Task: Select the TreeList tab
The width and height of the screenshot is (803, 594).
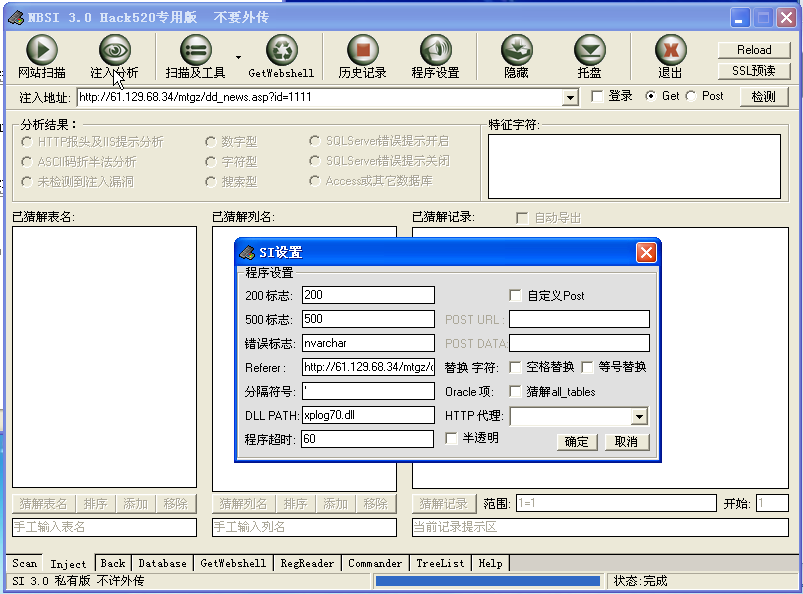Action: coord(440,563)
